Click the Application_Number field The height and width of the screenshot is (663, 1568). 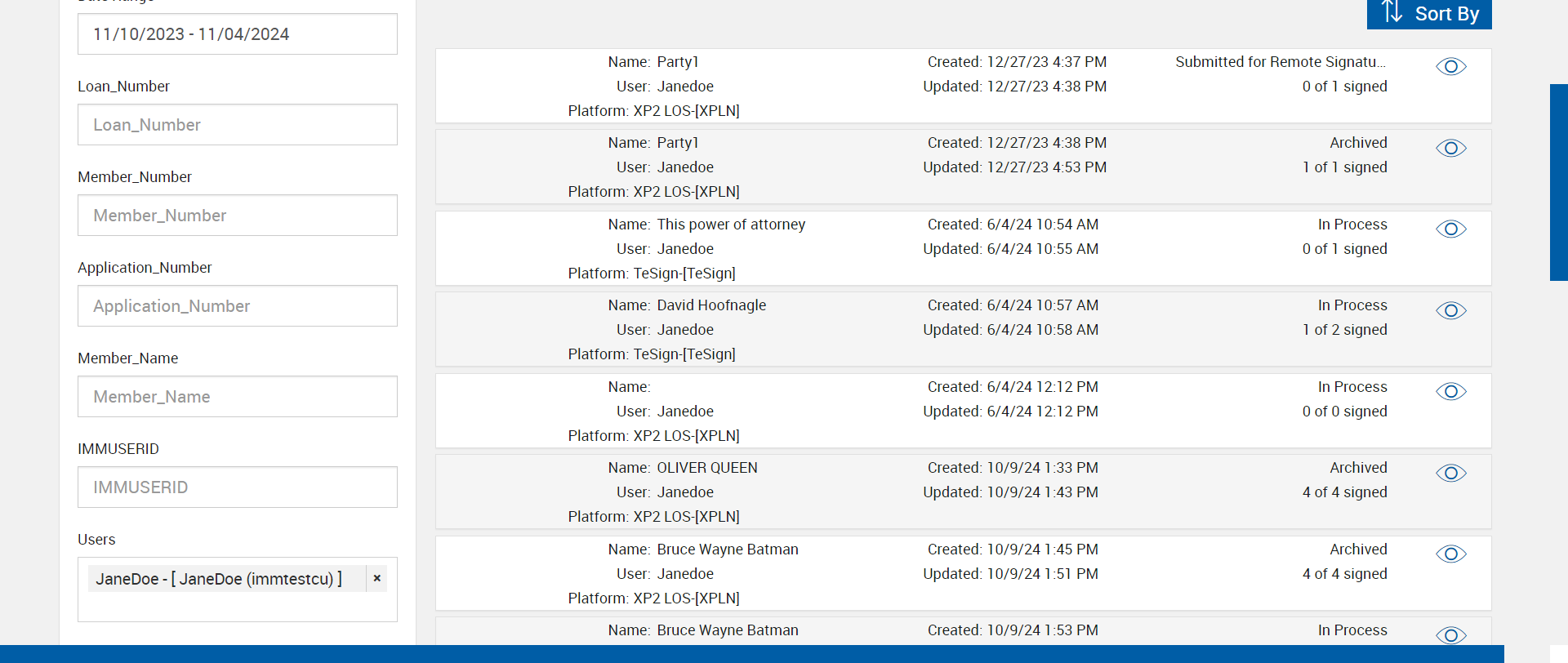[237, 306]
